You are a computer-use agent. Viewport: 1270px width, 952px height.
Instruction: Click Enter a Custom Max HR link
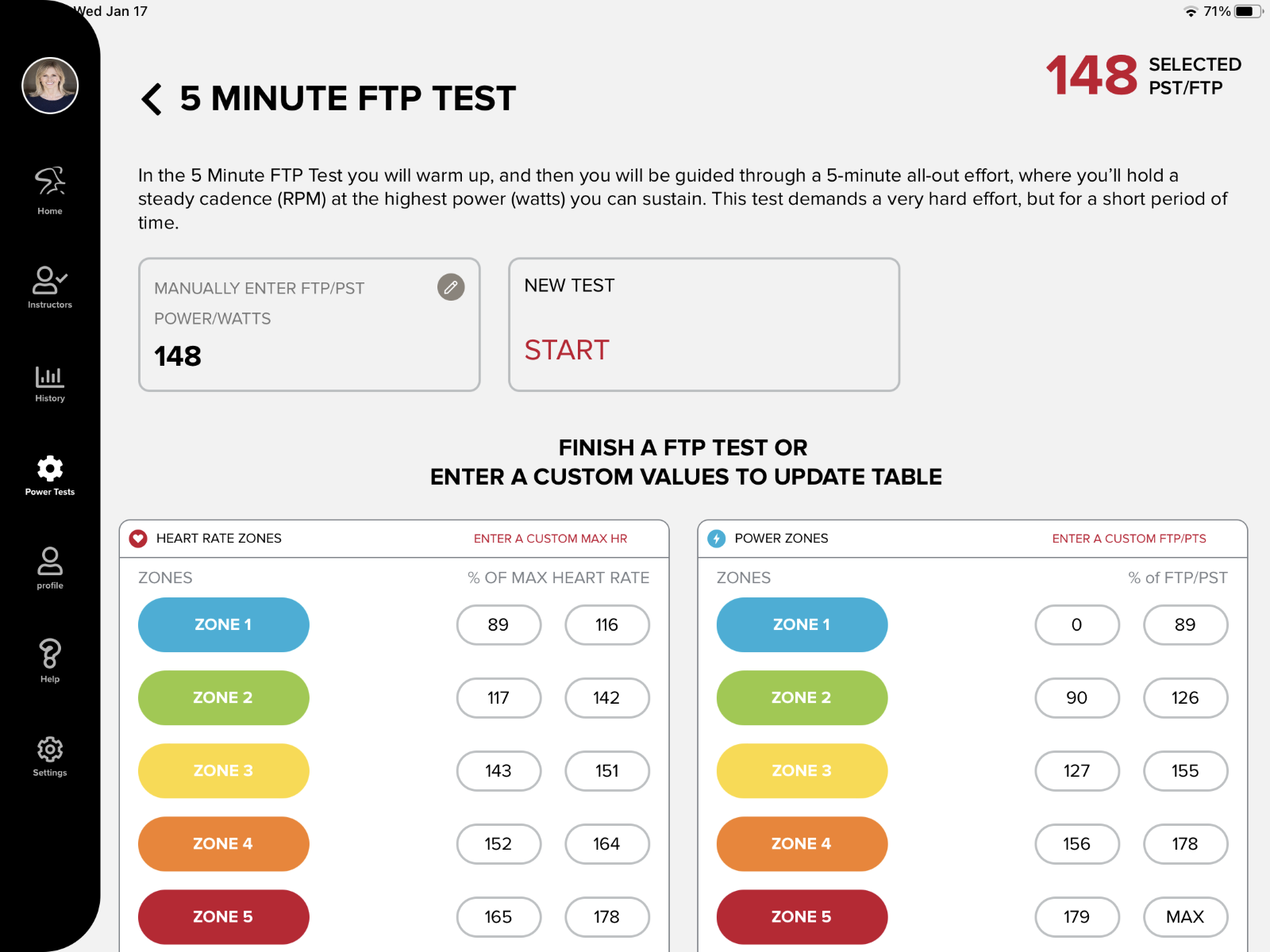pyautogui.click(x=550, y=539)
